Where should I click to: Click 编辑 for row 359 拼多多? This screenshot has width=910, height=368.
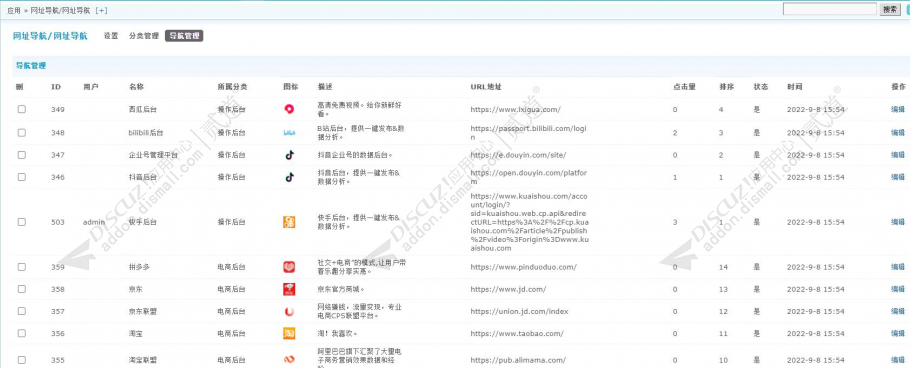pyautogui.click(x=898, y=267)
